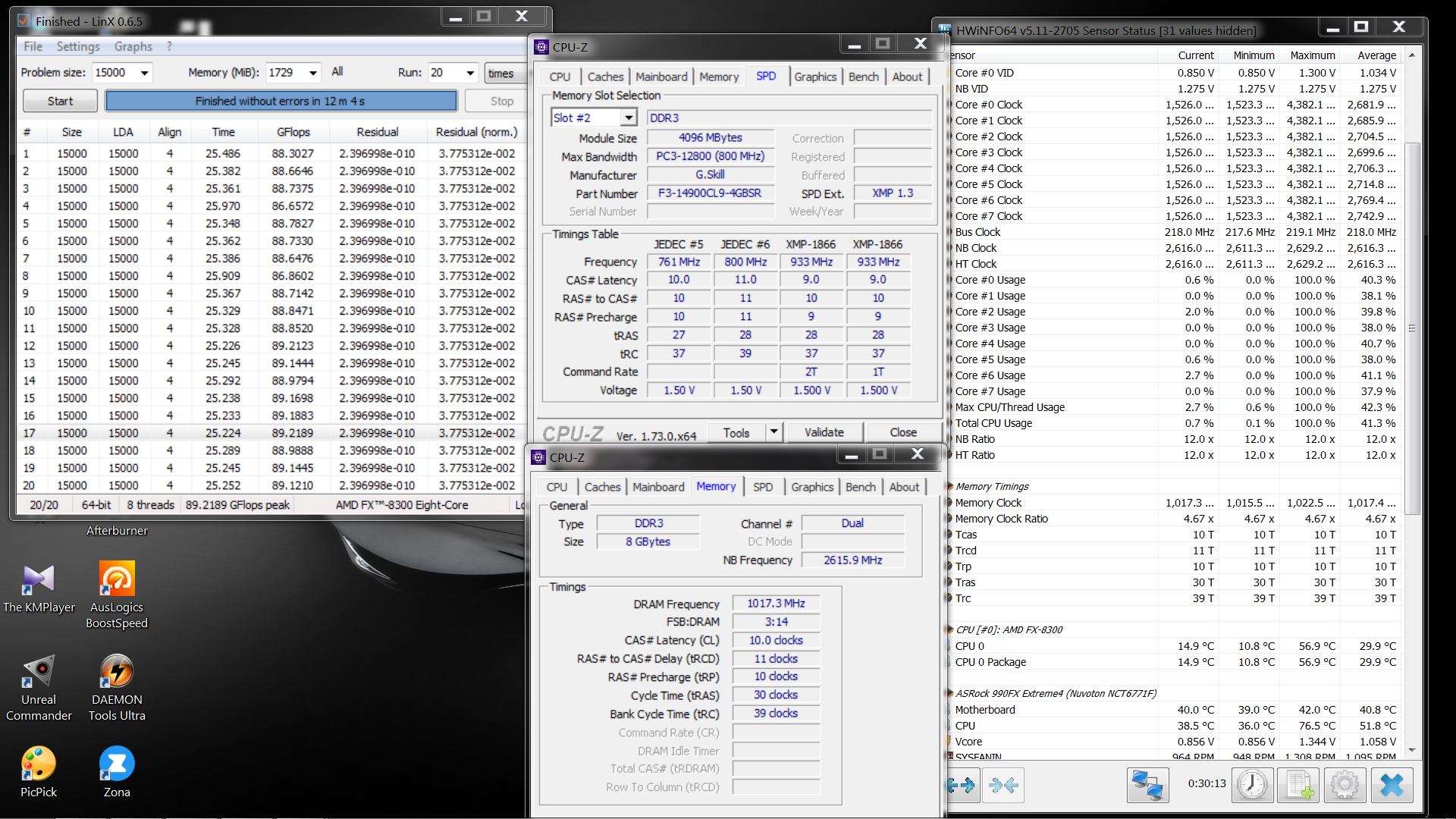Expand the CPU-Z Tools dropdown arrow
The width and height of the screenshot is (1456, 819).
773,432
